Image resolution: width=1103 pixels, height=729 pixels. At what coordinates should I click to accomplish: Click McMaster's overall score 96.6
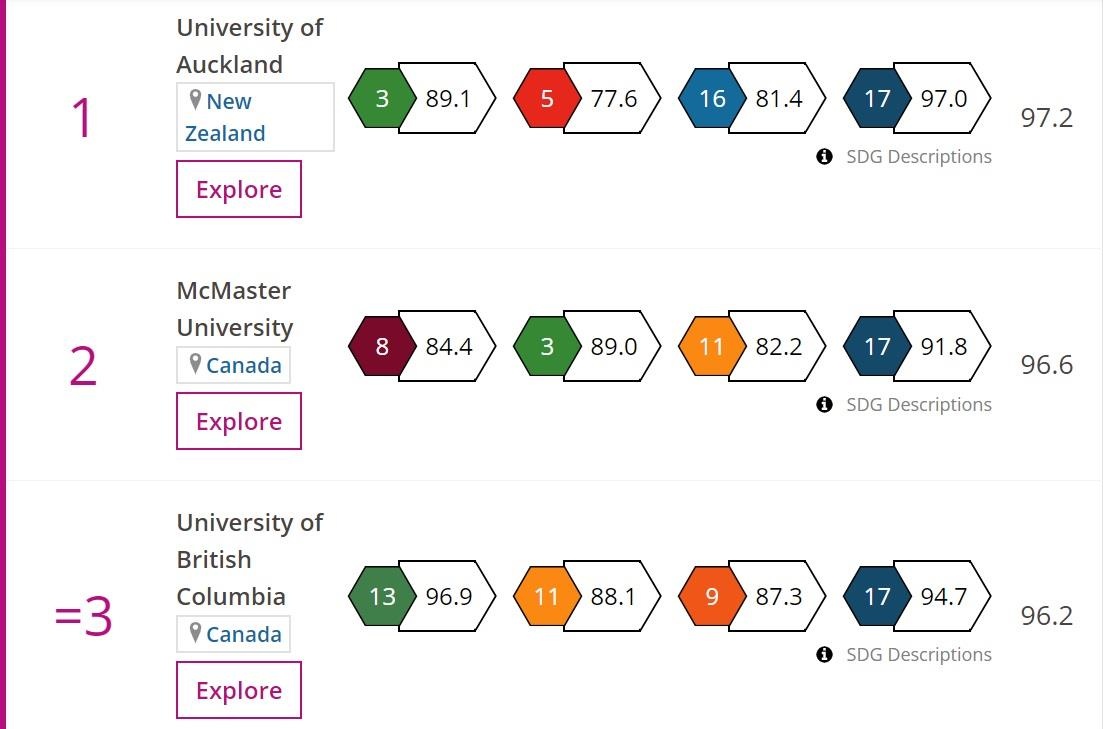pos(1046,365)
